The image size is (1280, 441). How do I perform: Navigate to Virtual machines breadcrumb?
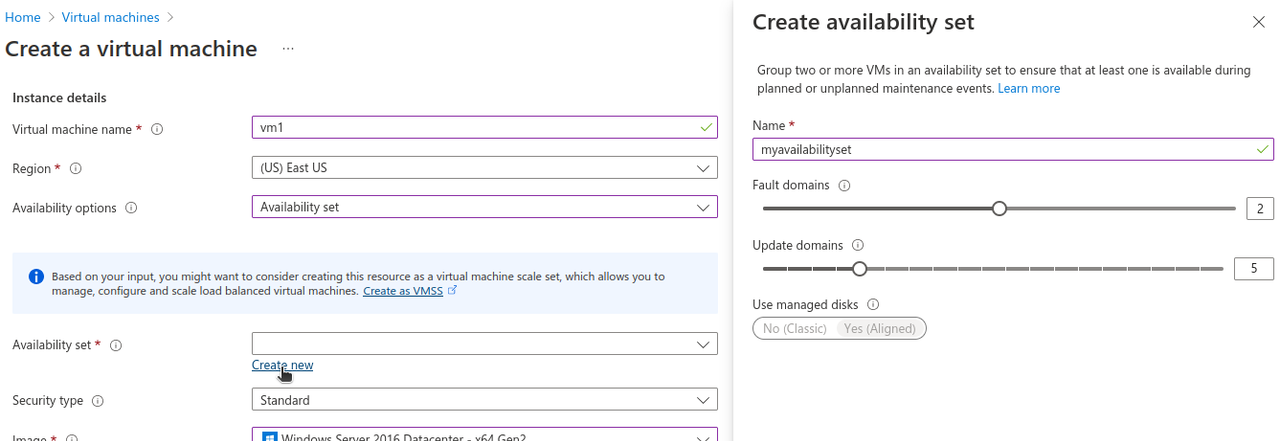point(110,17)
